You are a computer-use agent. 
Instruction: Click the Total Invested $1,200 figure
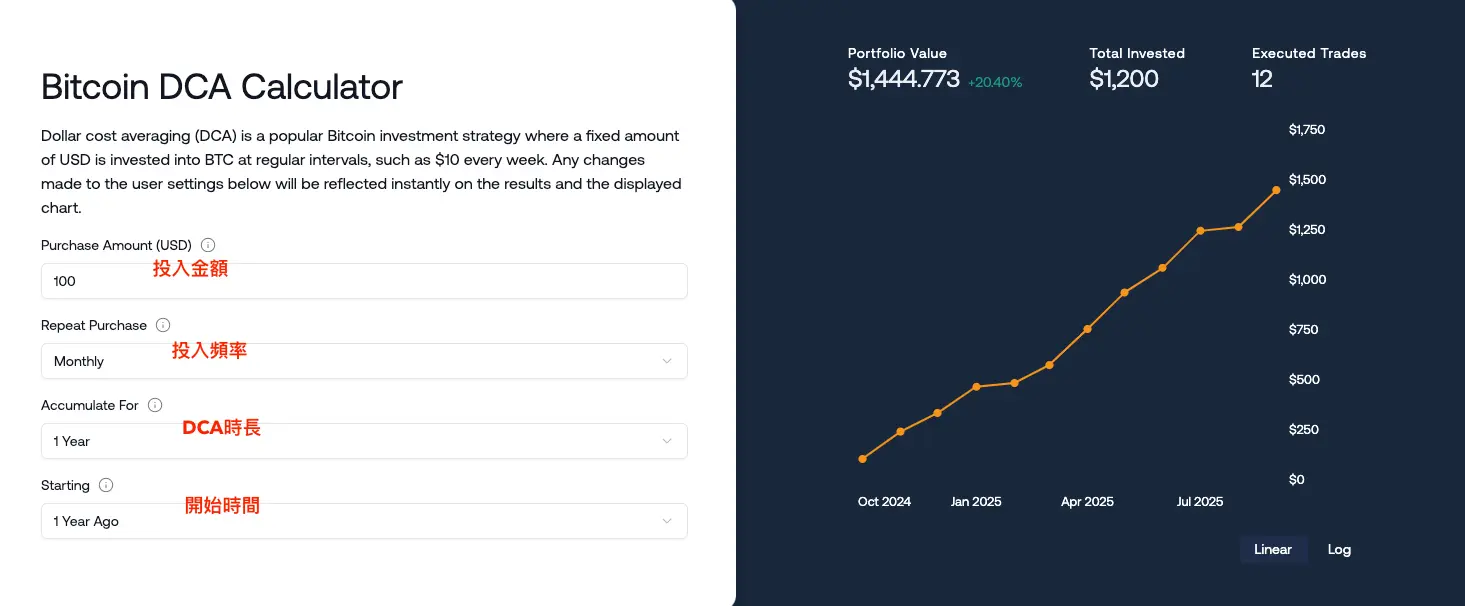click(x=1124, y=80)
